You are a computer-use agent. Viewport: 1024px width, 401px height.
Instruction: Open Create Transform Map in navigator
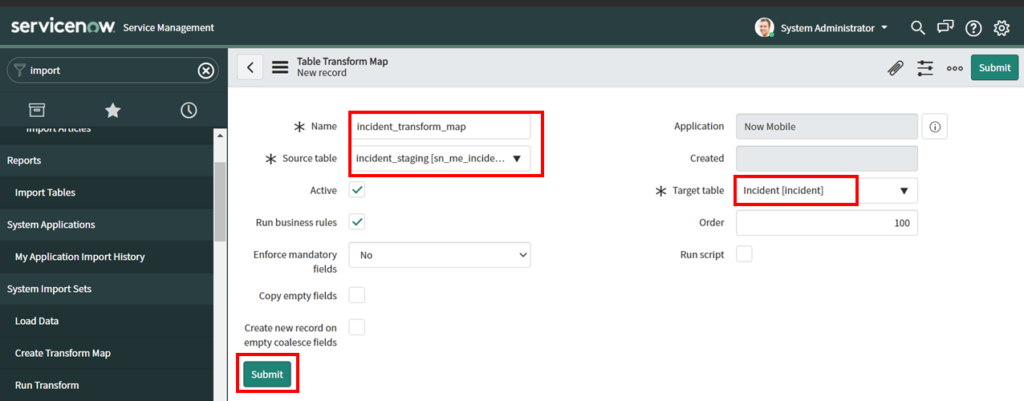point(63,353)
